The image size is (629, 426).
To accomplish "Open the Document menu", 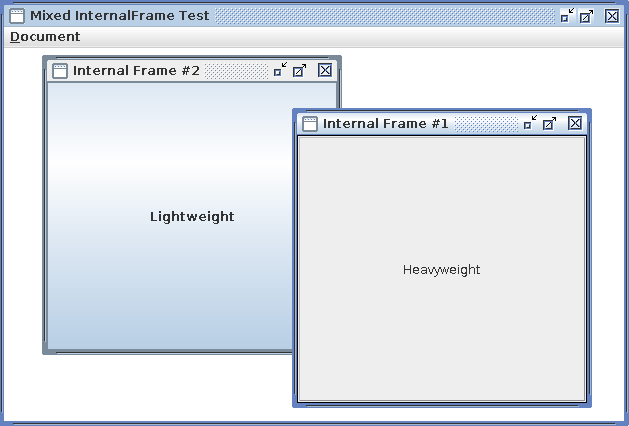I will tap(45, 37).
